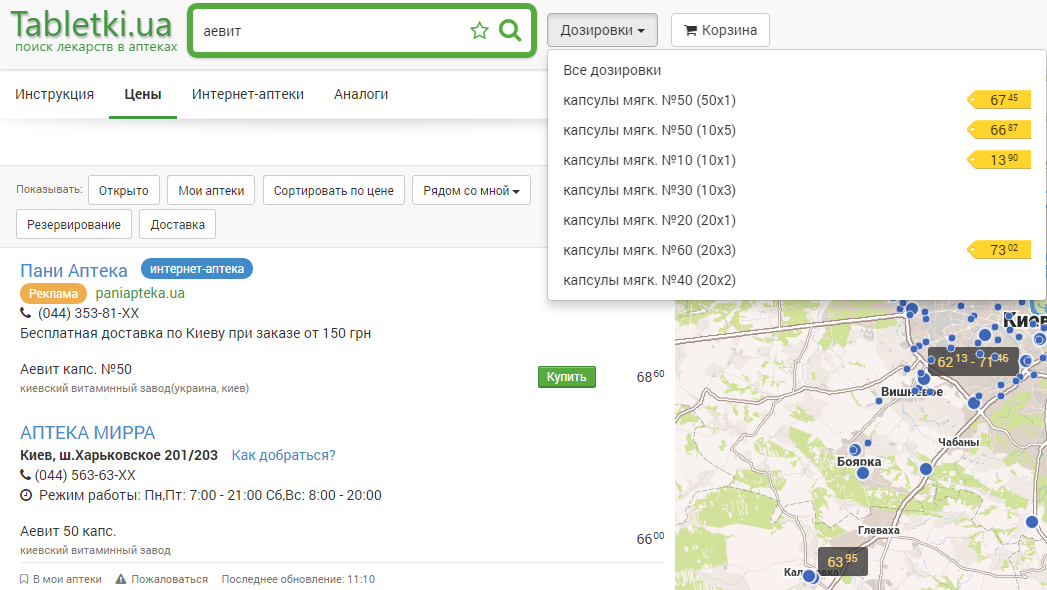Click Пожаловаться report link
This screenshot has width=1047, height=590.
point(162,579)
